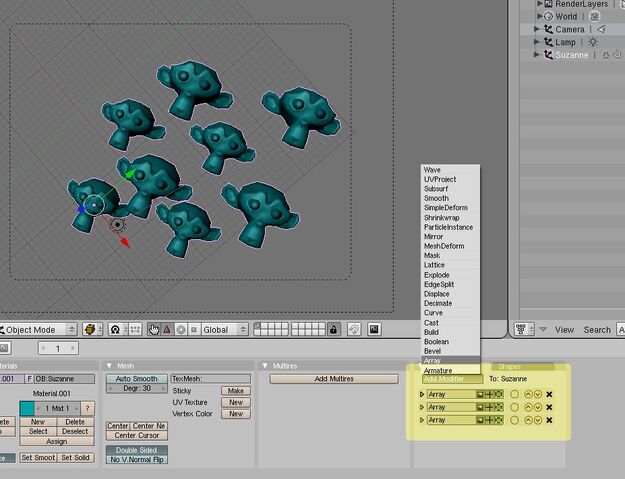Image resolution: width=625 pixels, height=479 pixels.
Task: Click the circle cage toggle on third Array
Action: click(x=515, y=420)
